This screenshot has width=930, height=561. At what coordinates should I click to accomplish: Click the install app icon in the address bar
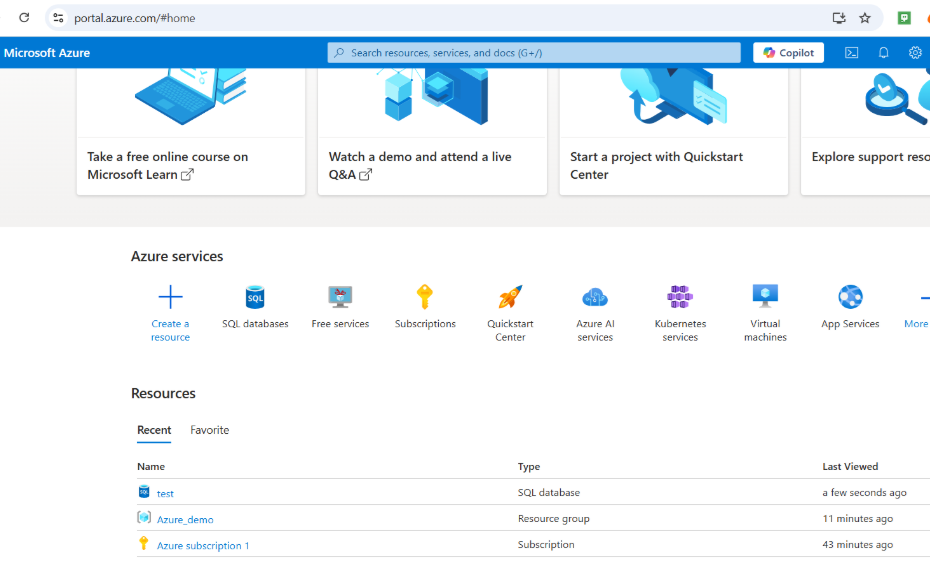(x=839, y=18)
